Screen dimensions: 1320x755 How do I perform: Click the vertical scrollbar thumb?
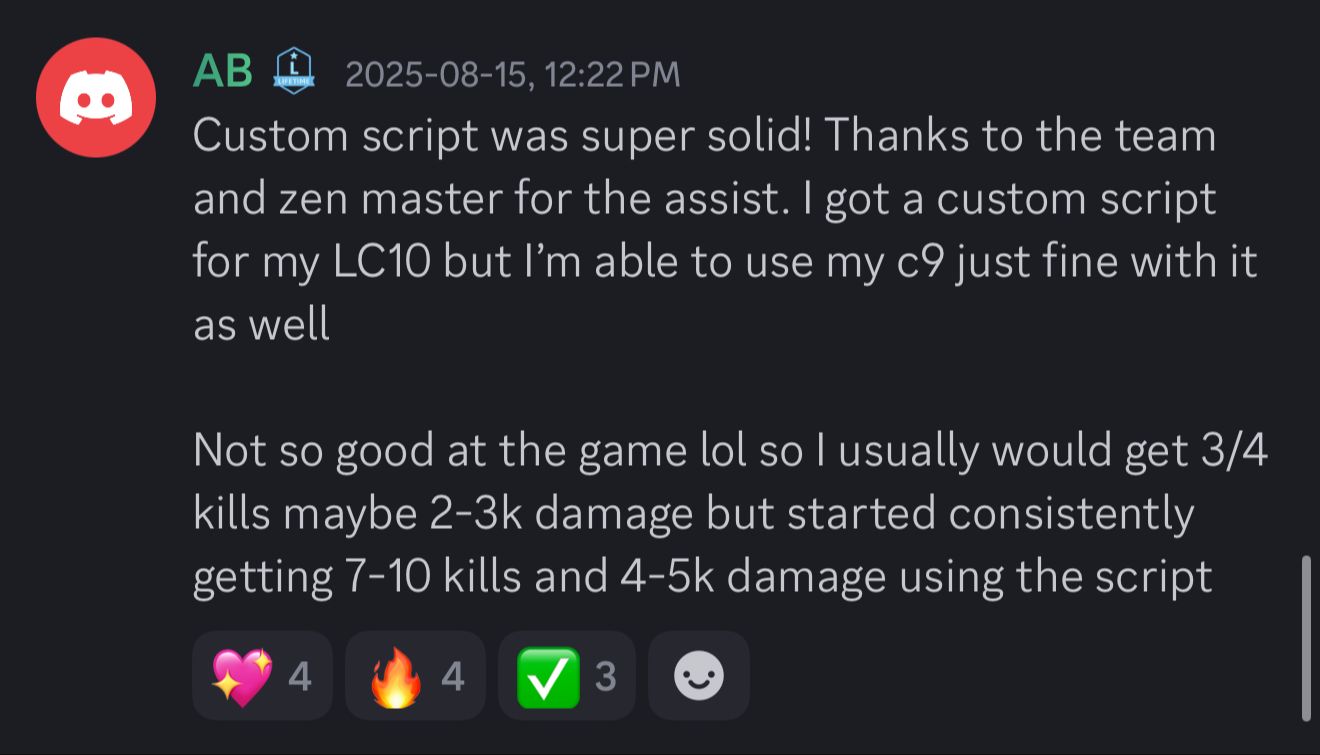(1306, 637)
